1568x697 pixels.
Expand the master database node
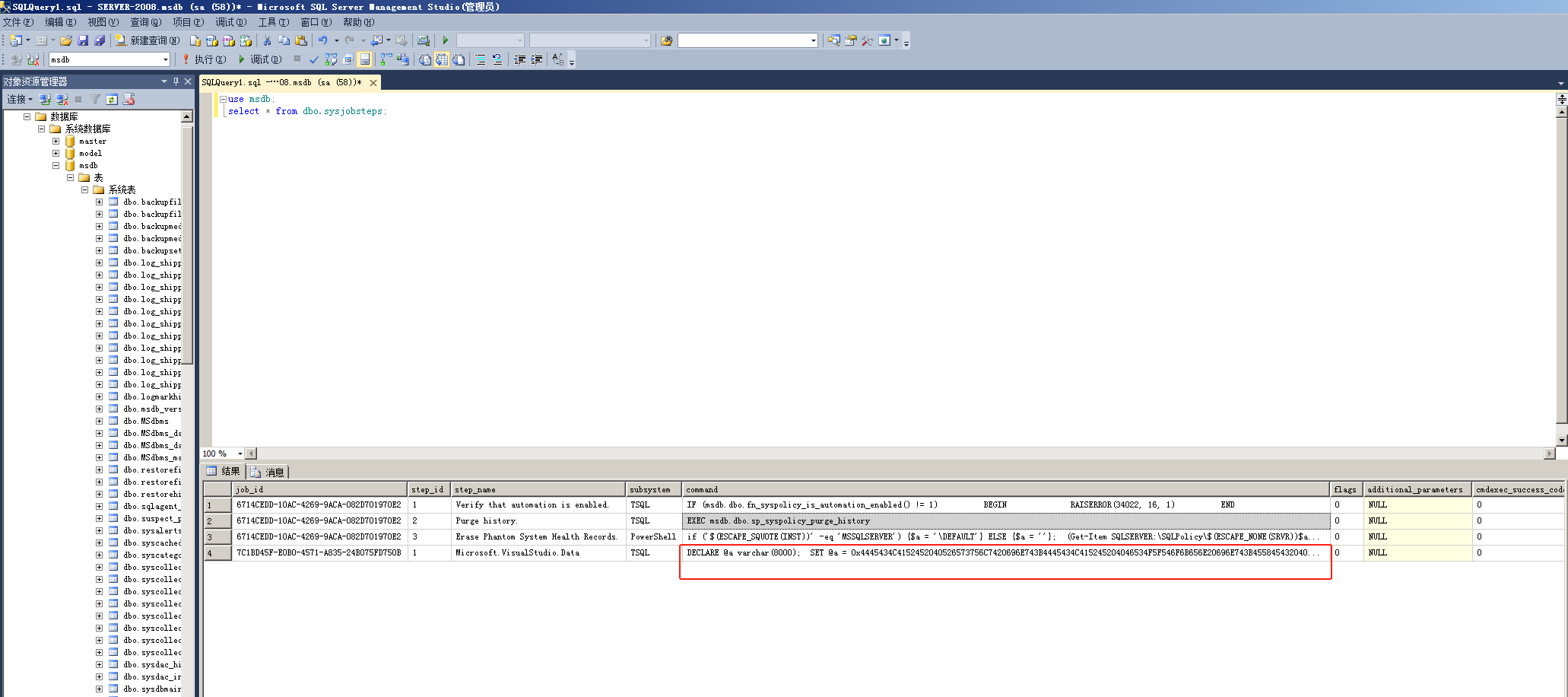56,141
